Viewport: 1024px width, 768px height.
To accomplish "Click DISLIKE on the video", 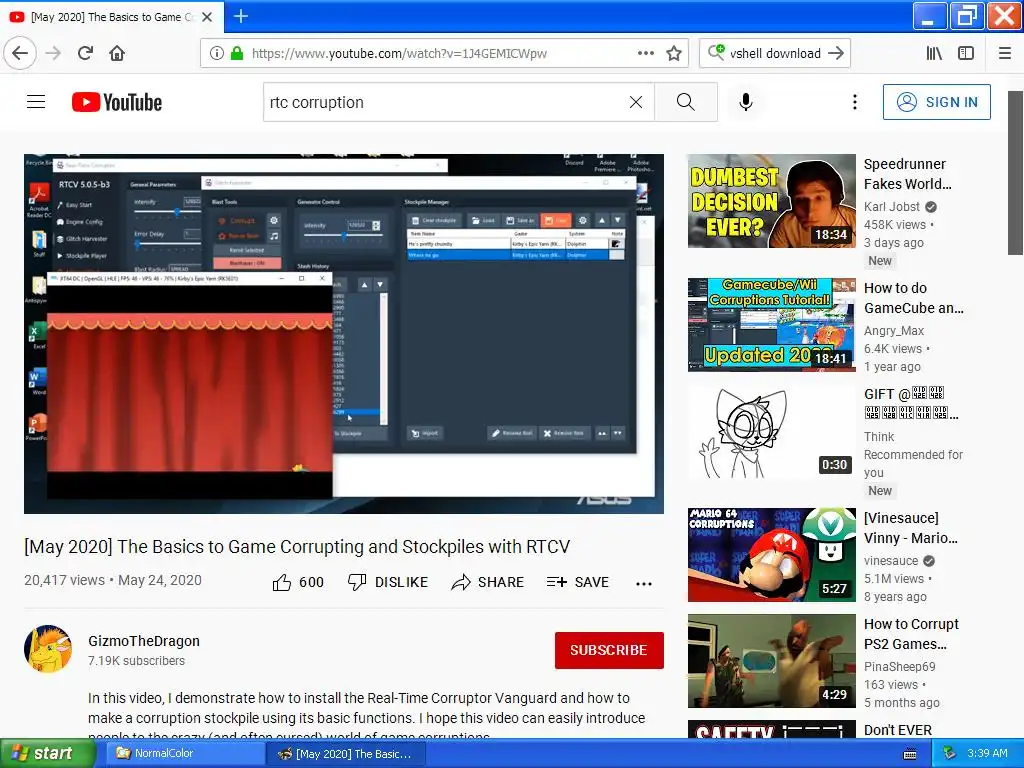I will [387, 582].
